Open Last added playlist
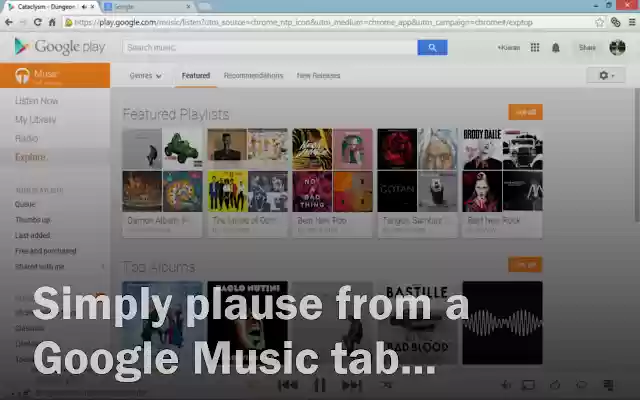 tap(33, 235)
